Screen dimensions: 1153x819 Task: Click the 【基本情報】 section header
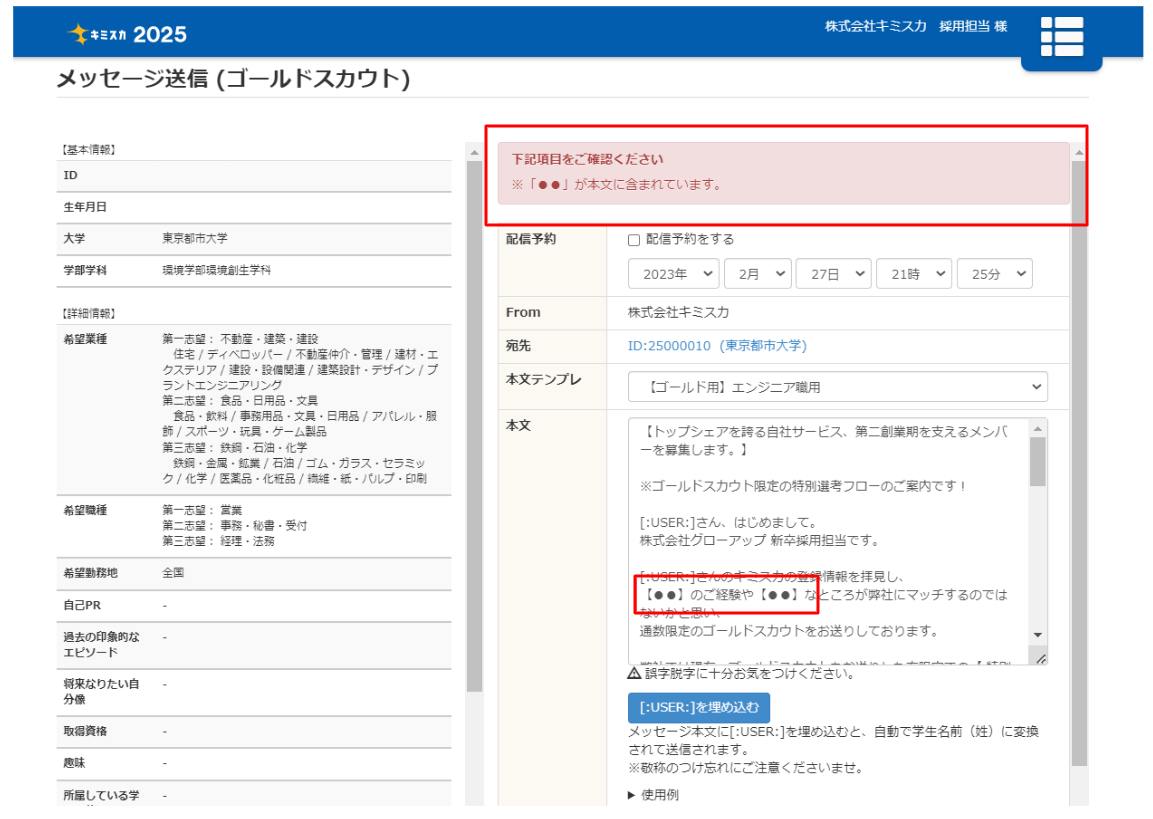point(88,149)
